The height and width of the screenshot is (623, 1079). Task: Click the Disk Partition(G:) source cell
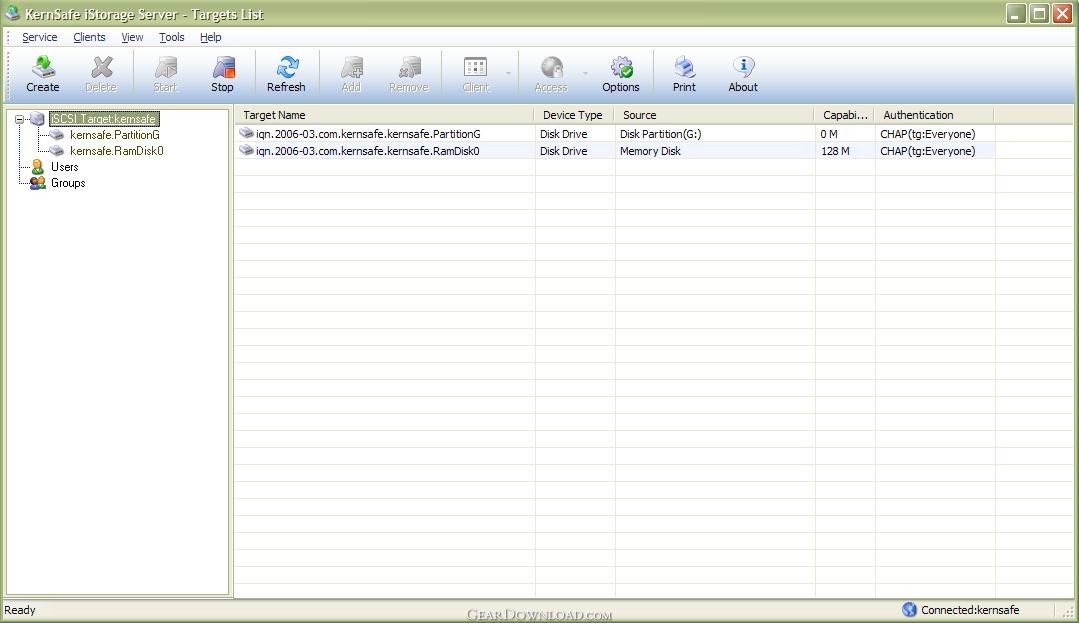[x=661, y=134]
